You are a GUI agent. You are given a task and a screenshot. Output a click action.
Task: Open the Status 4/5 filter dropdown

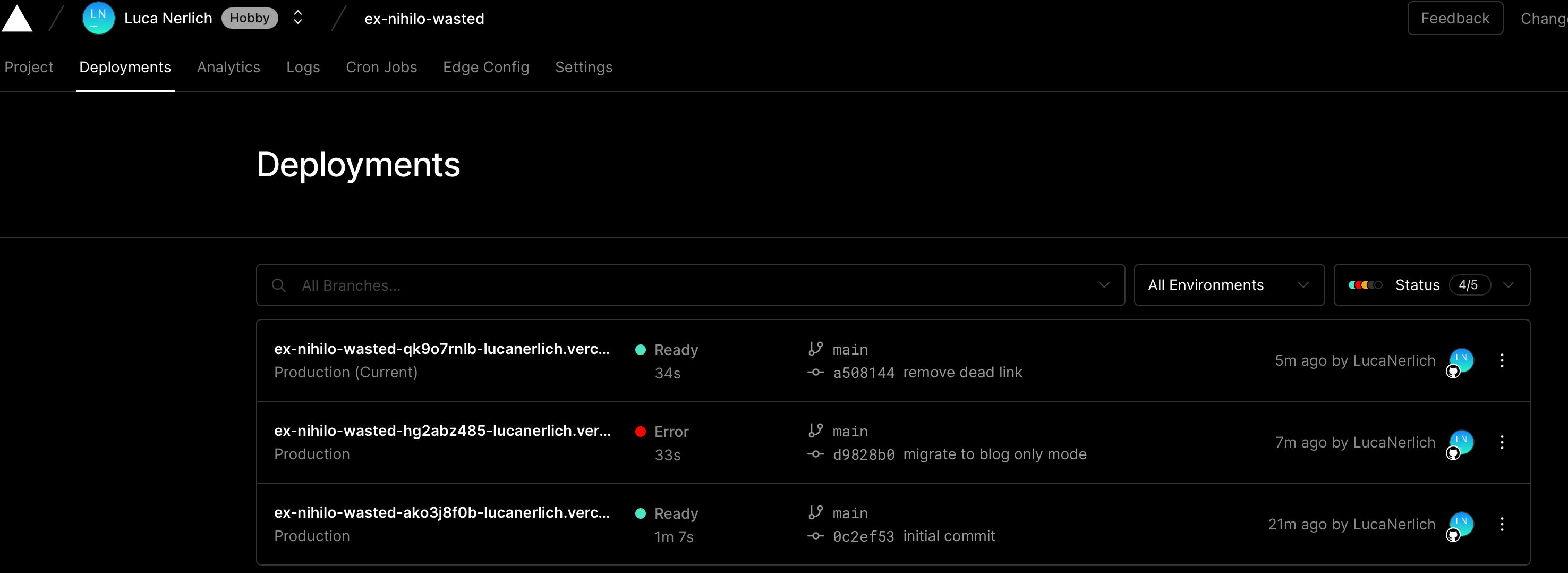point(1431,285)
